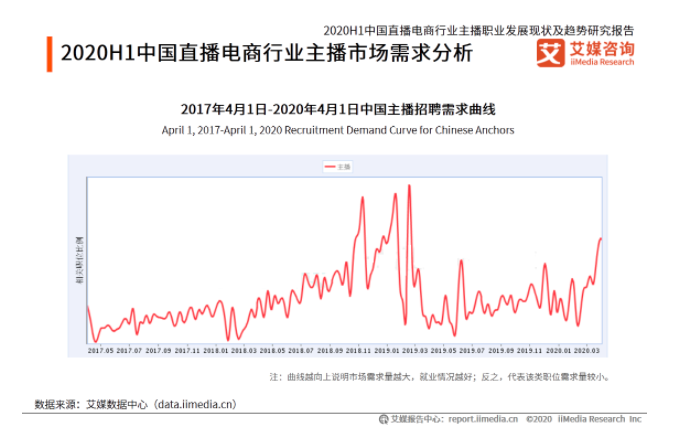This screenshot has width=674, height=430.
Task: Click the 2018.11 x-axis label
Action: coord(359,351)
